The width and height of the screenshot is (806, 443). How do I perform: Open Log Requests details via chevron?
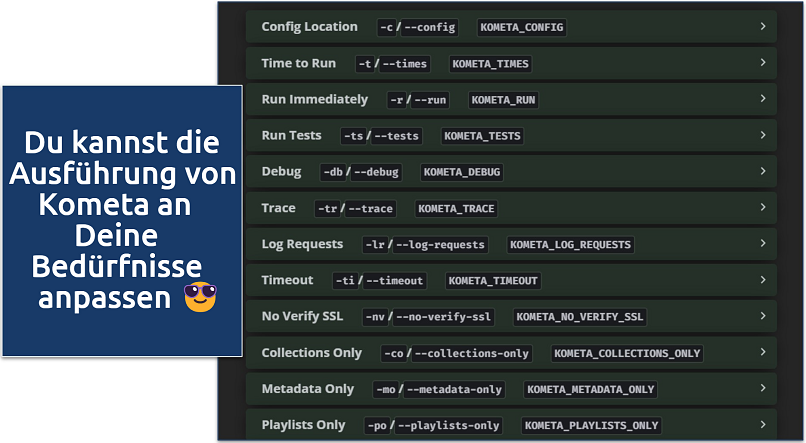point(763,244)
